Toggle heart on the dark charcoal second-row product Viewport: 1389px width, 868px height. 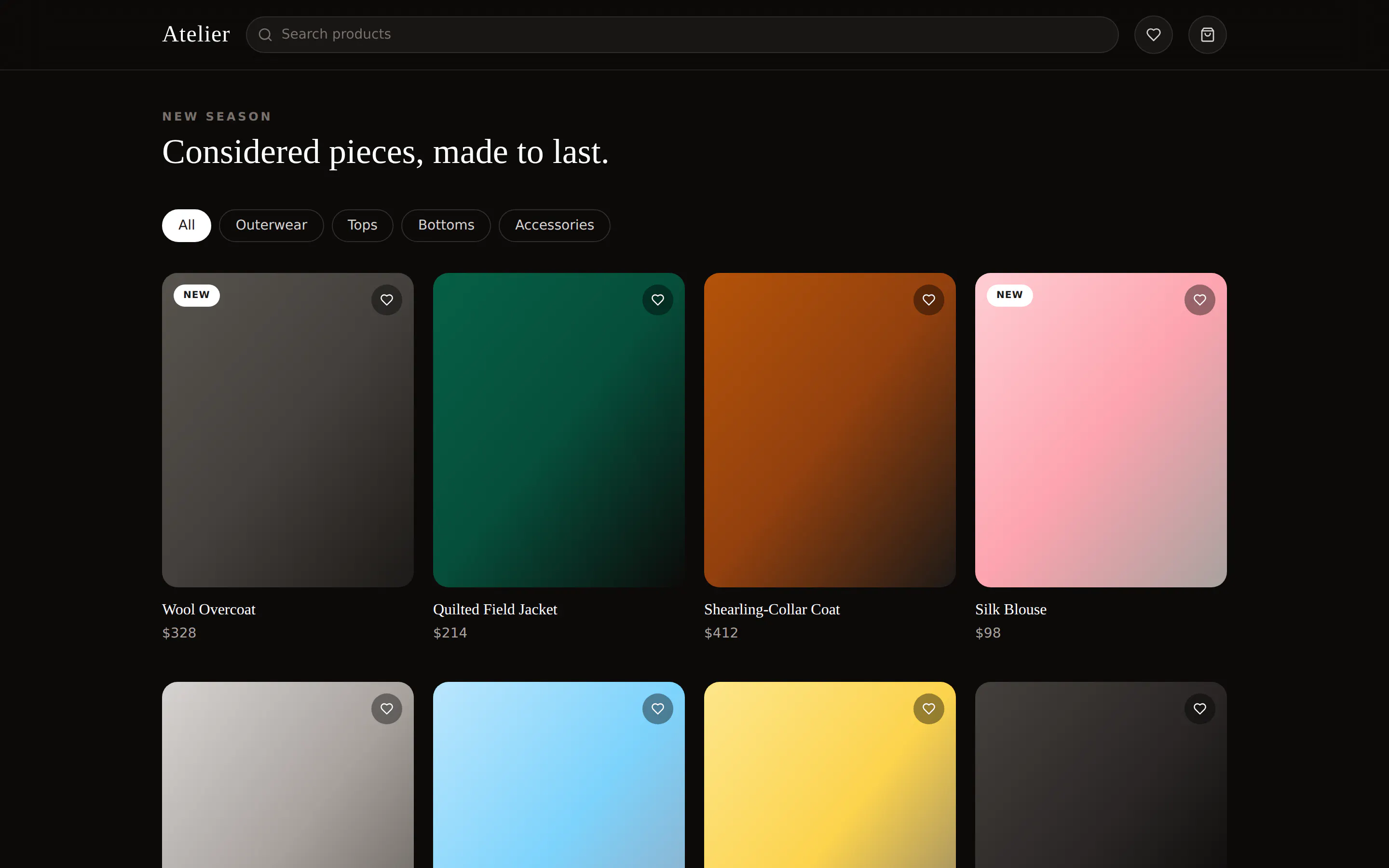point(1199,708)
